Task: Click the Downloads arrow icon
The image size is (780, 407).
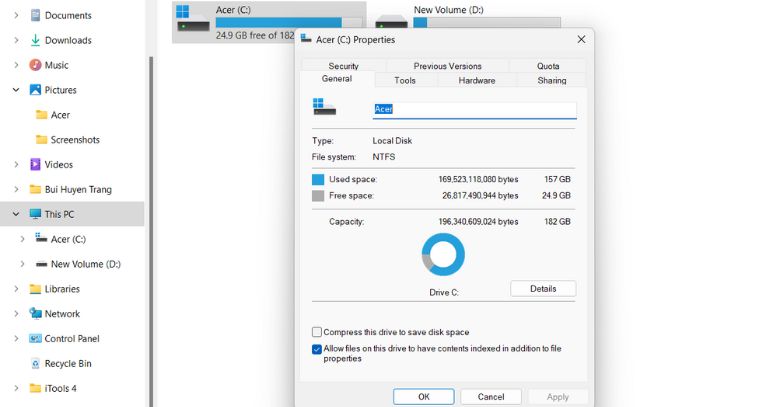Action: tap(35, 40)
